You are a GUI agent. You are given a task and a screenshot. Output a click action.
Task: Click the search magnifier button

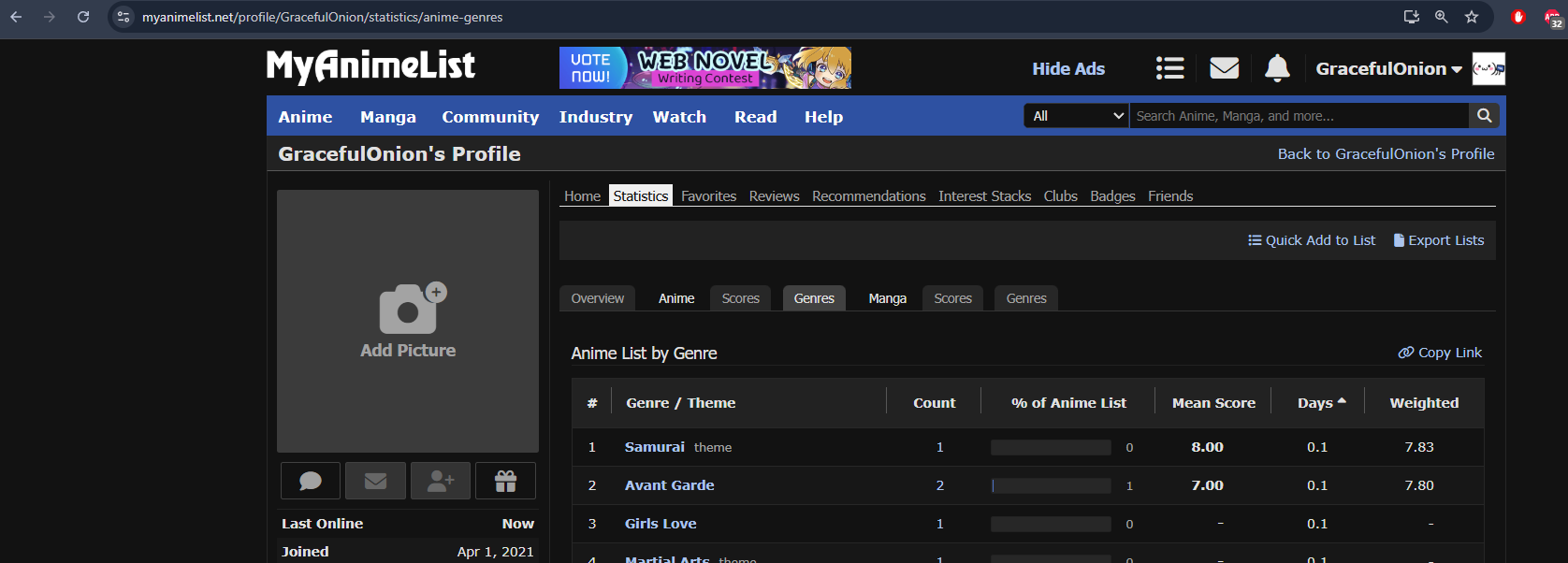pyautogui.click(x=1484, y=116)
